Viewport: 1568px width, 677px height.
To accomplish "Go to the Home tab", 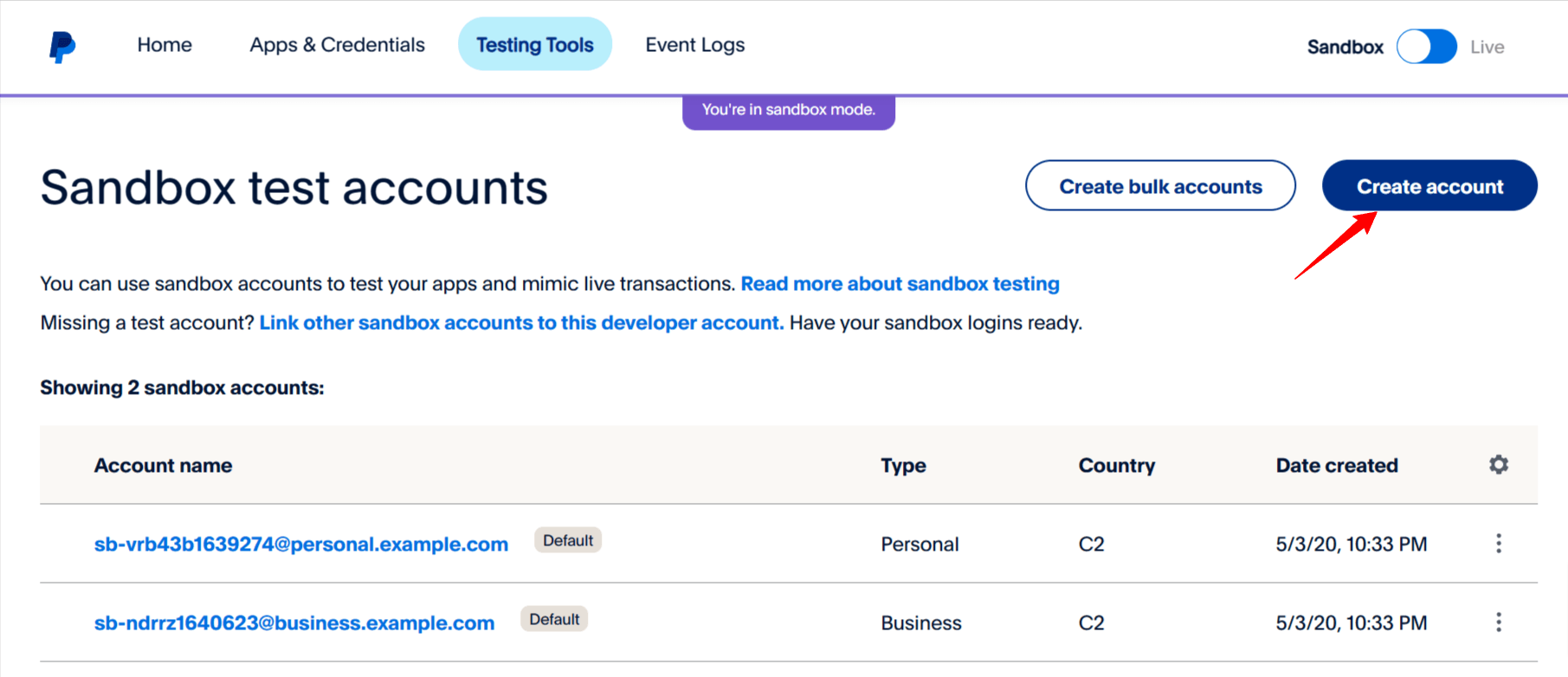I will (x=165, y=45).
